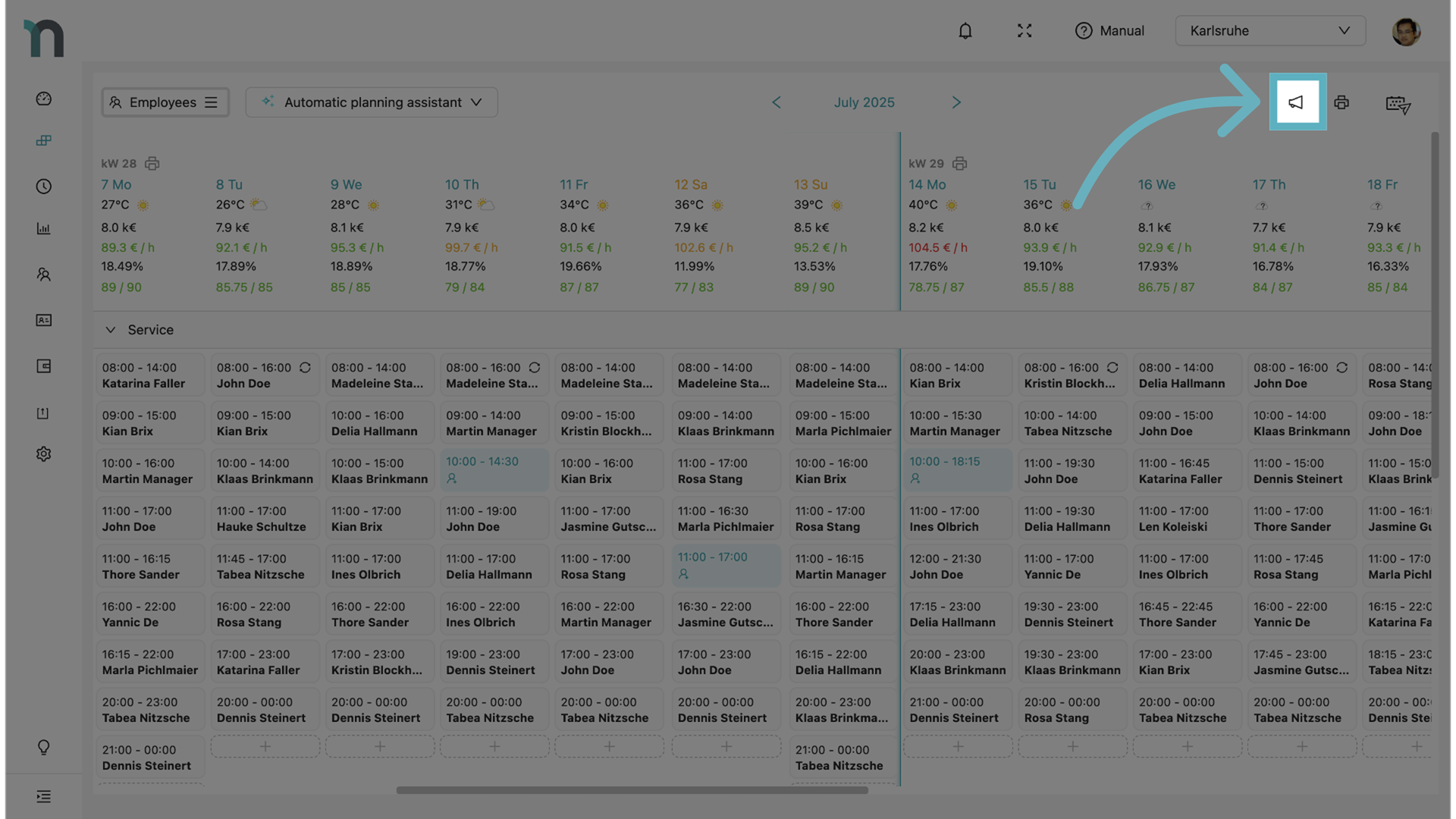Toggle the Employees view button
Image resolution: width=1456 pixels, height=819 pixels.
[165, 102]
